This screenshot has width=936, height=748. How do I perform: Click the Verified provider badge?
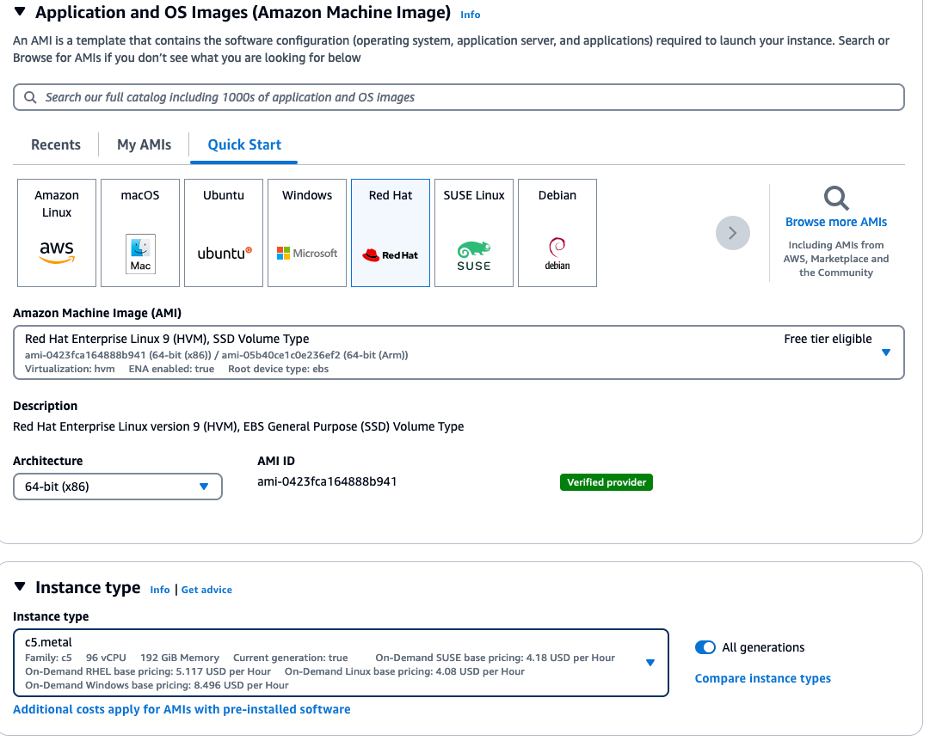pos(606,482)
